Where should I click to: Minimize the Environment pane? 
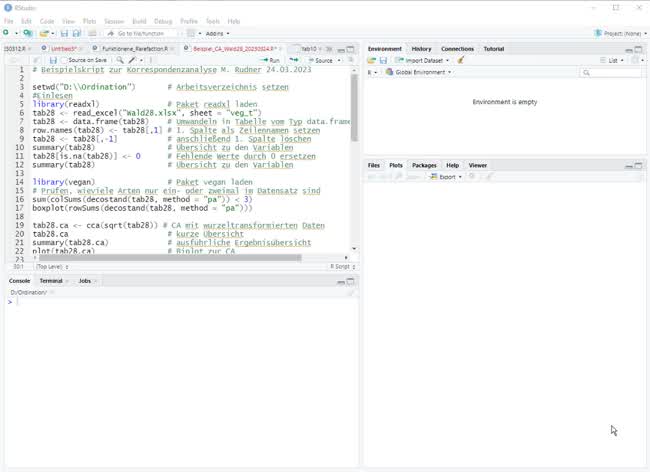(629, 49)
